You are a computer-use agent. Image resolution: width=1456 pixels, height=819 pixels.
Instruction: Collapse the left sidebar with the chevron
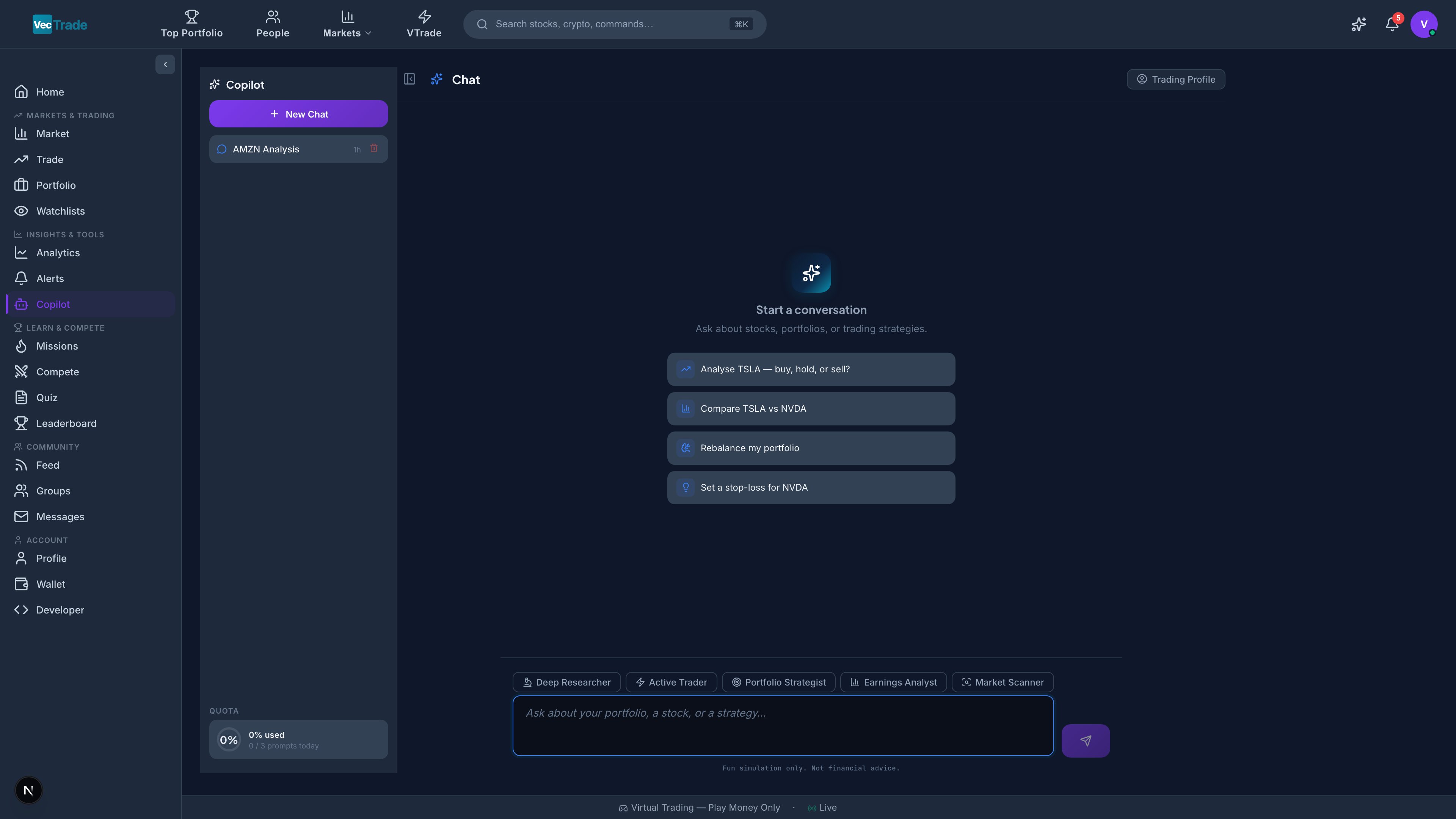coord(165,64)
